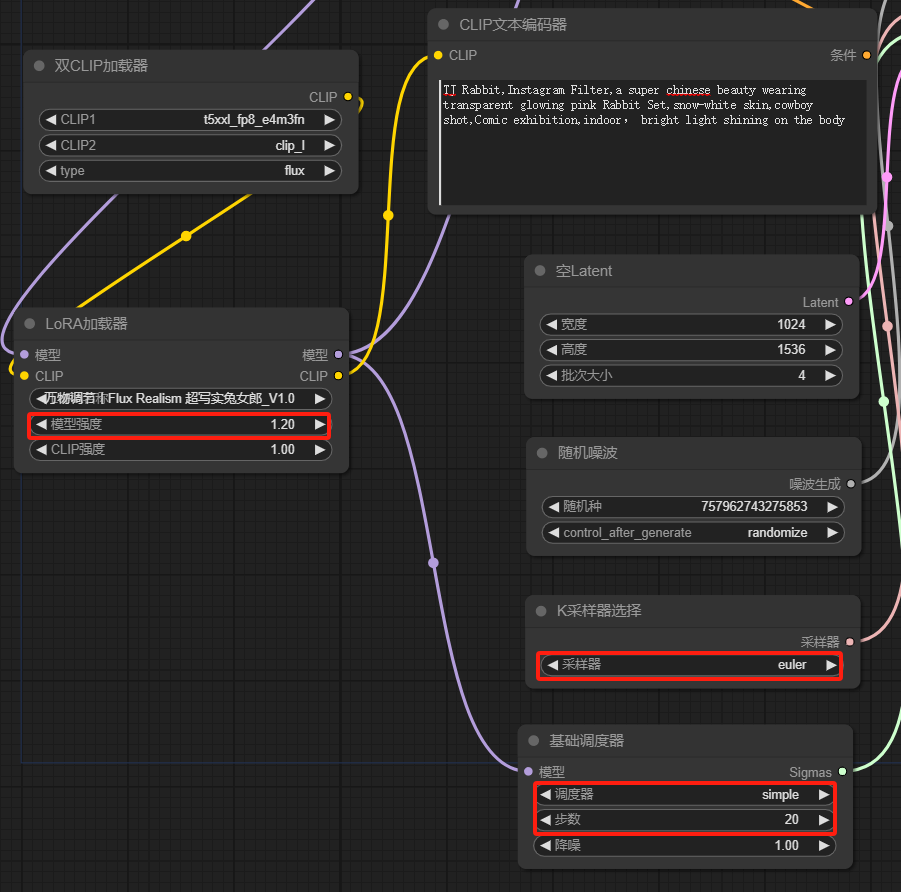This screenshot has height=892, width=901.
Task: Increase 模型强度 with its right arrow
Action: (319, 424)
